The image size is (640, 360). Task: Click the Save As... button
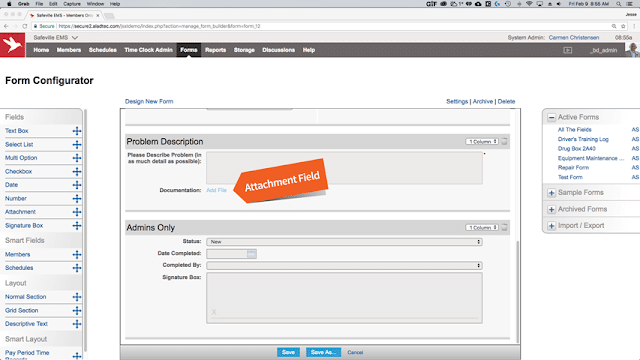(323, 352)
